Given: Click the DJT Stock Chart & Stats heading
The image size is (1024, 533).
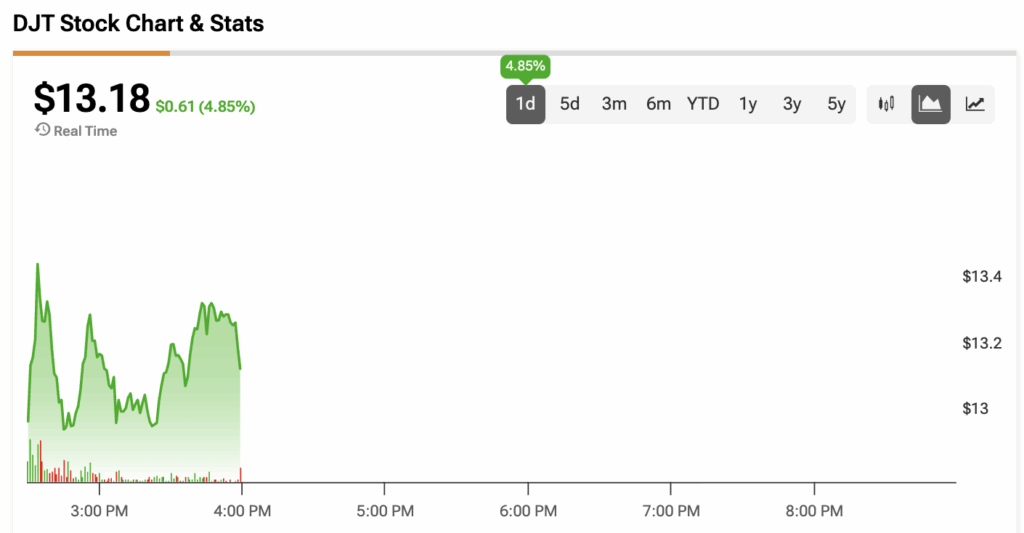Looking at the screenshot, I should click(138, 23).
